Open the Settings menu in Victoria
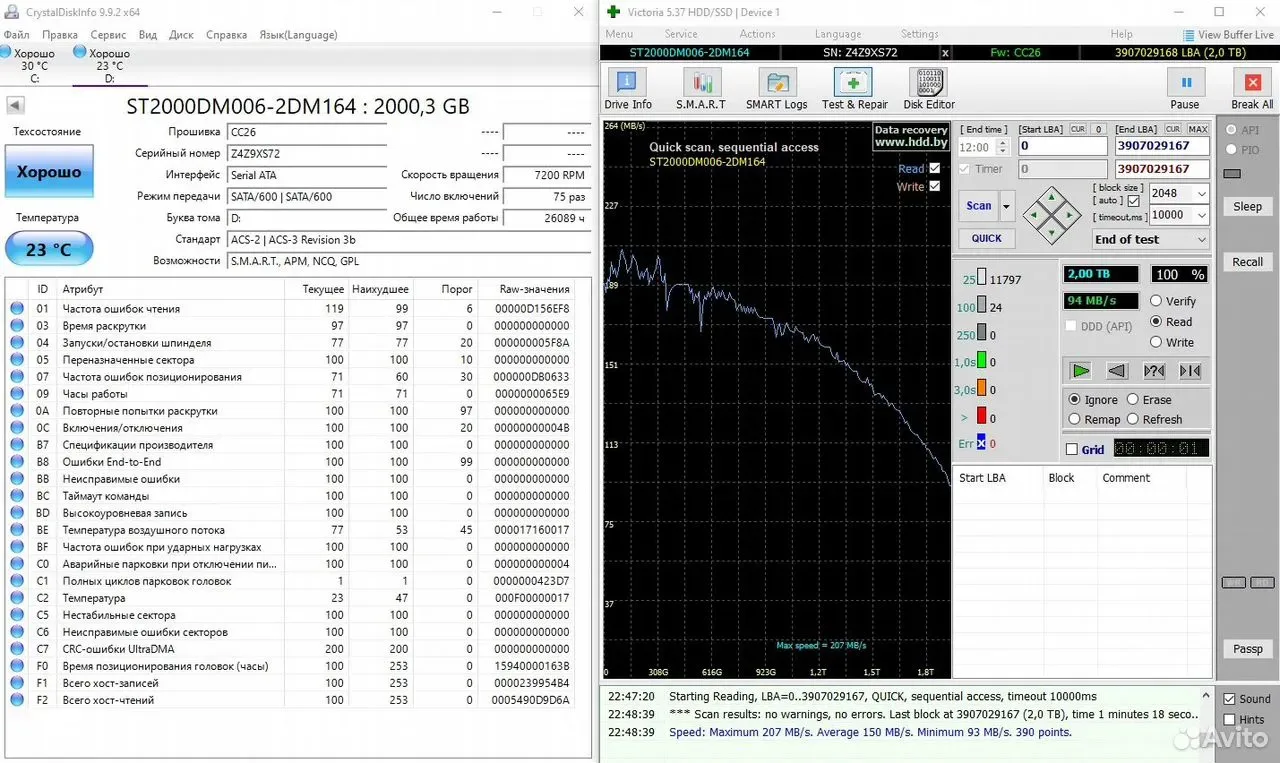Image resolution: width=1280 pixels, height=763 pixels. click(x=919, y=34)
